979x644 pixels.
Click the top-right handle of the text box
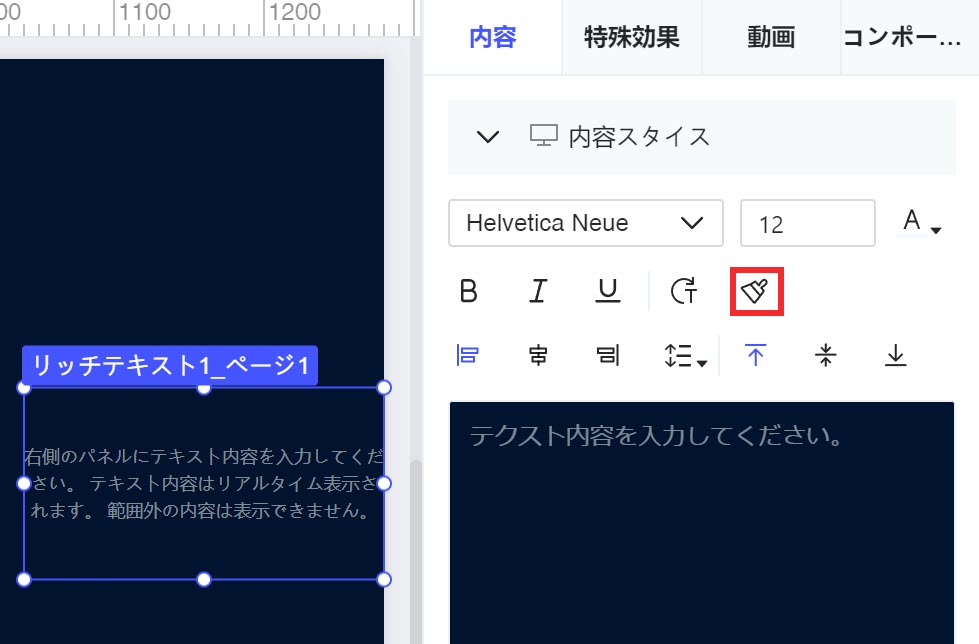tap(384, 387)
